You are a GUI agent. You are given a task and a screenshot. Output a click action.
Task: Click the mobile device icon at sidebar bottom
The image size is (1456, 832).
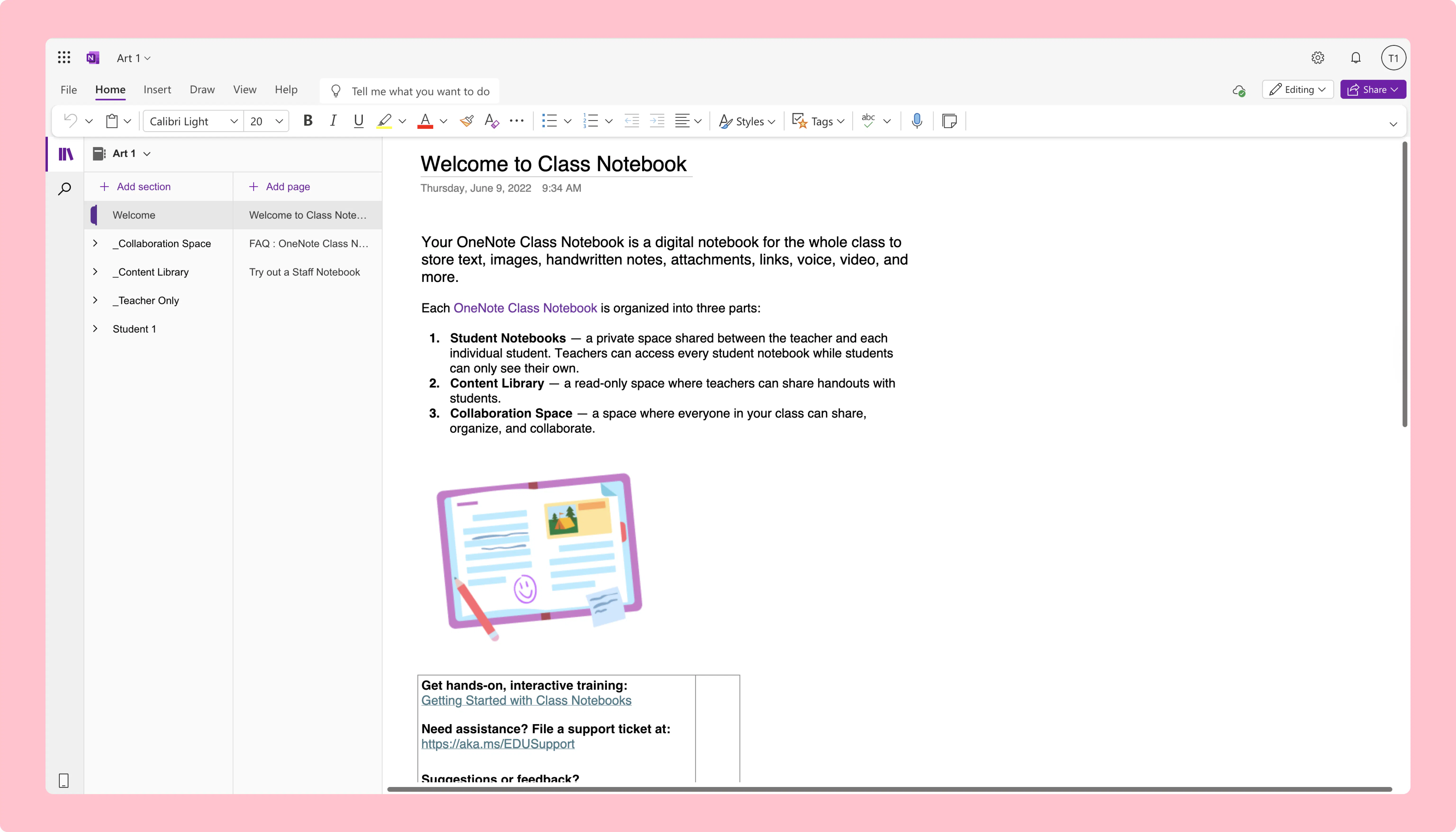(x=64, y=781)
